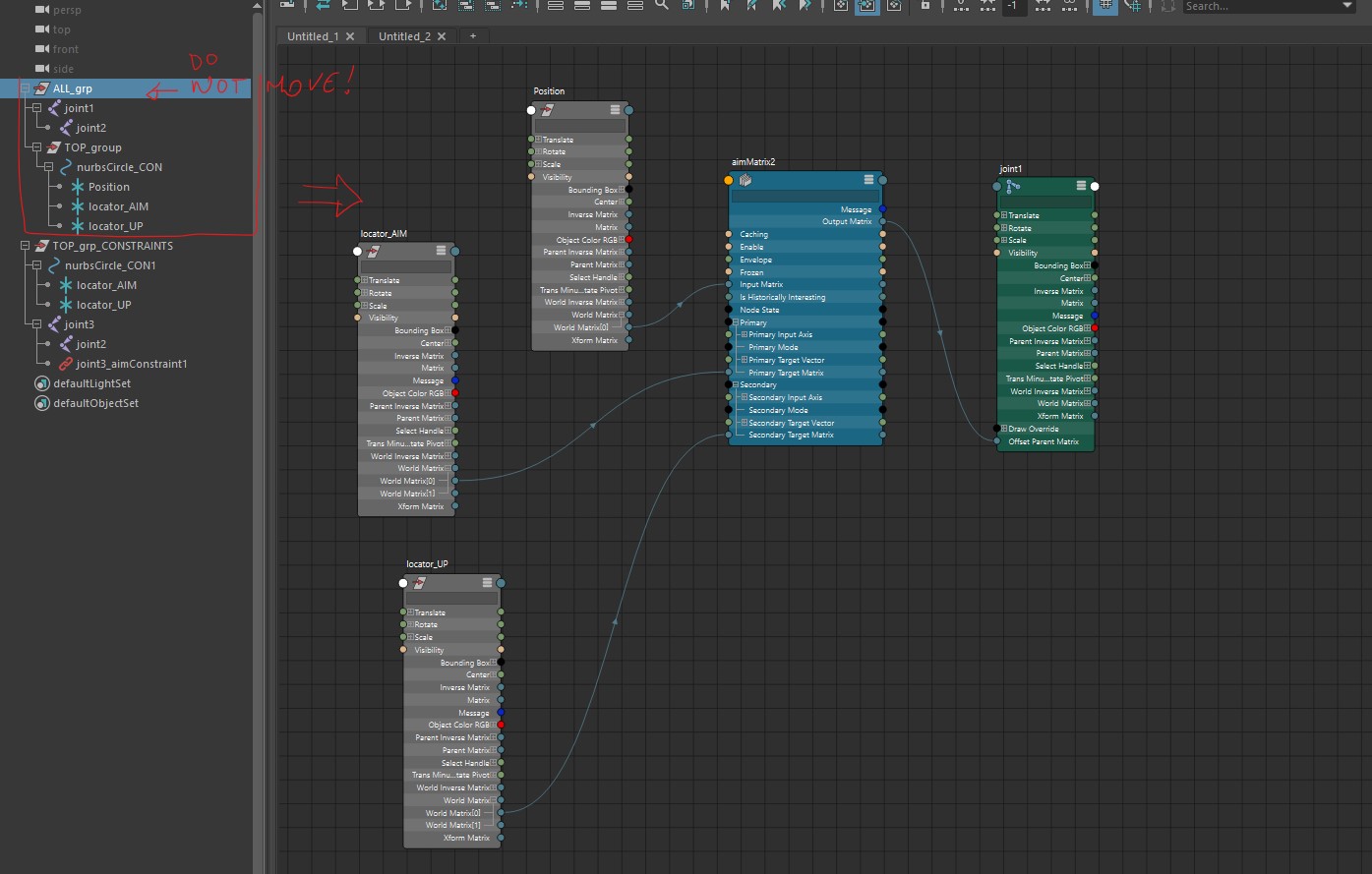Toggle the grid snapping button in toolbar

(x=1133, y=5)
